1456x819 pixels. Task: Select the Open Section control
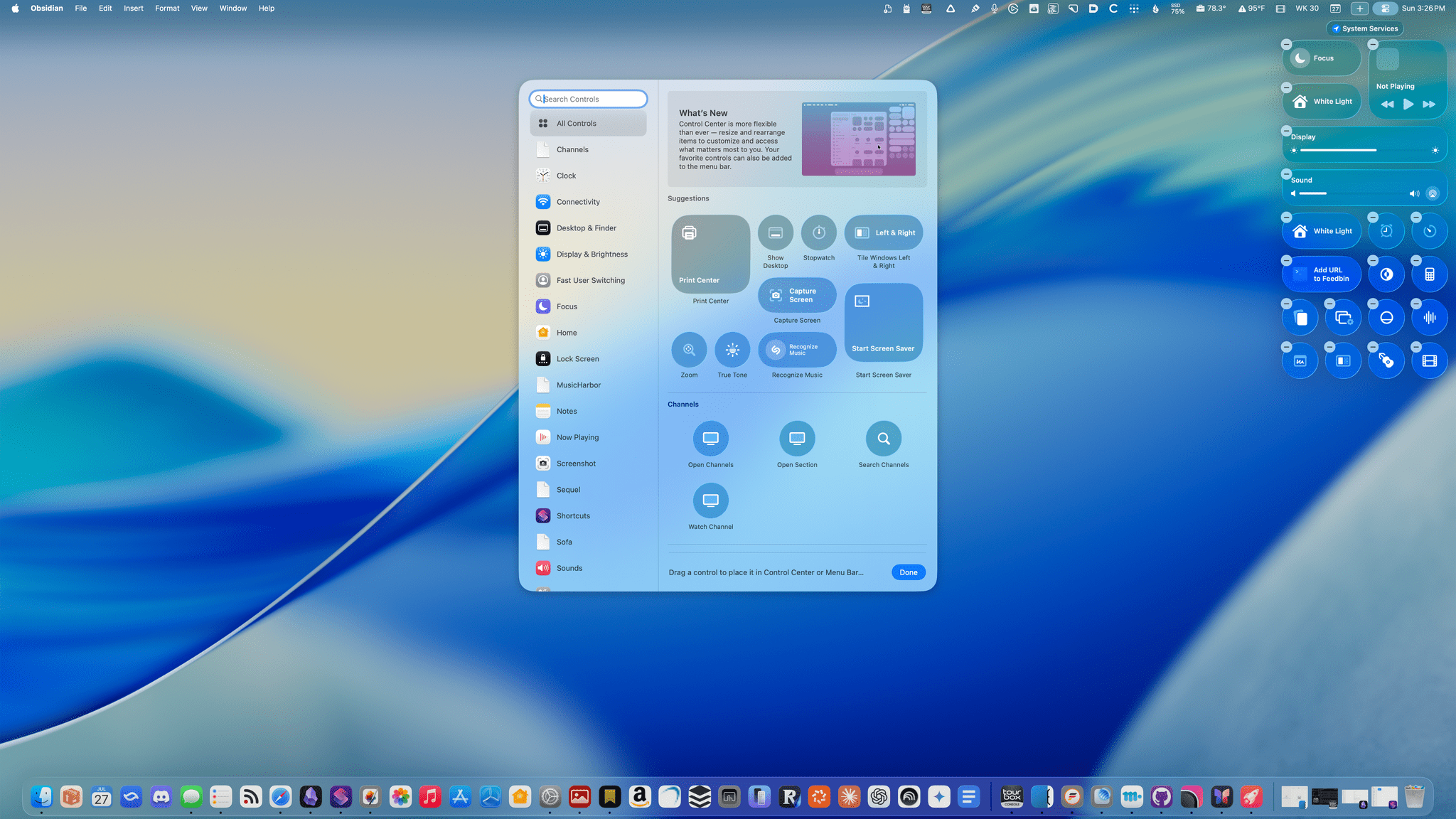[x=797, y=439]
